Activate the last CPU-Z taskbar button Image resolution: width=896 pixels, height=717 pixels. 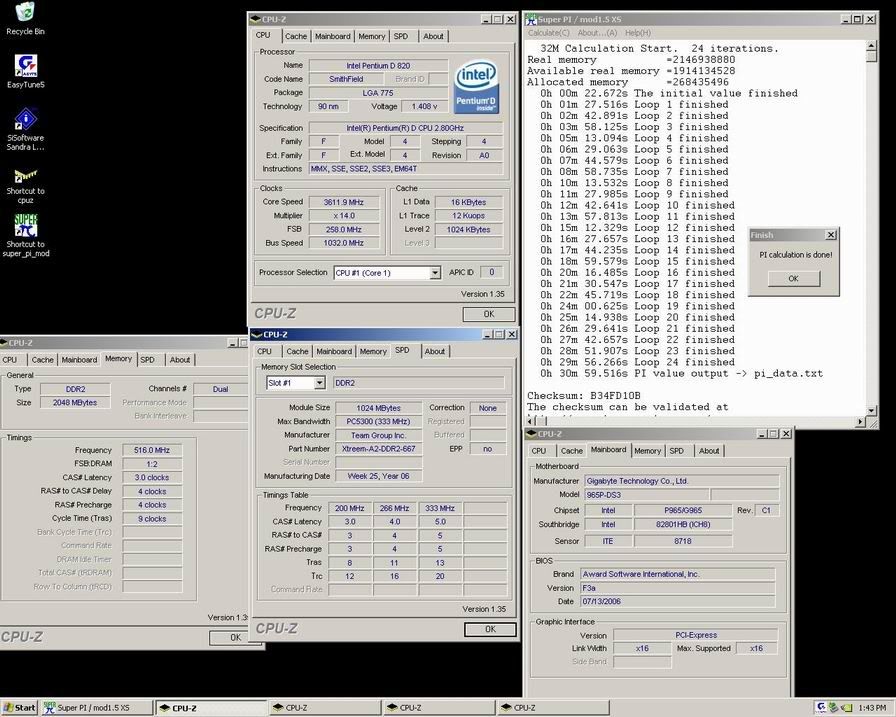(553, 707)
